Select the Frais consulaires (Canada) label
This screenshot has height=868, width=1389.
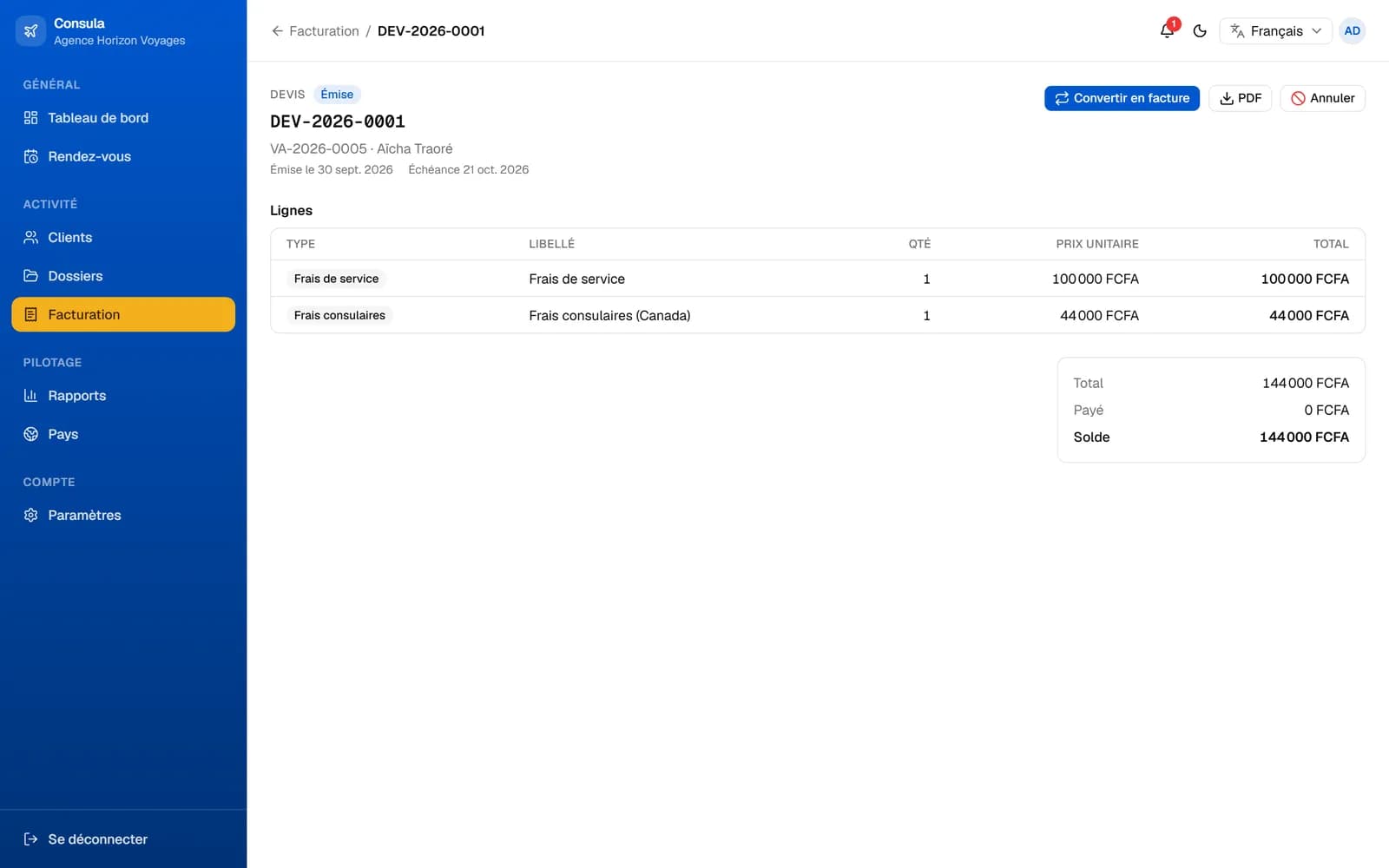[x=609, y=316]
